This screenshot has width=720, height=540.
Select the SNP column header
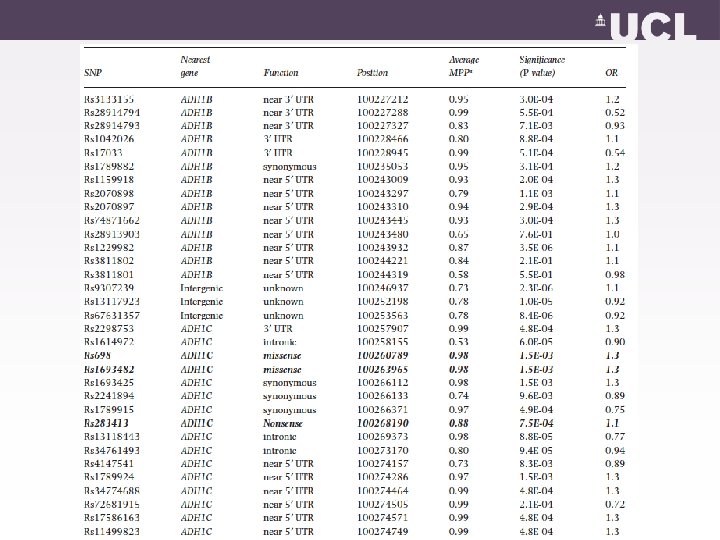coord(93,73)
